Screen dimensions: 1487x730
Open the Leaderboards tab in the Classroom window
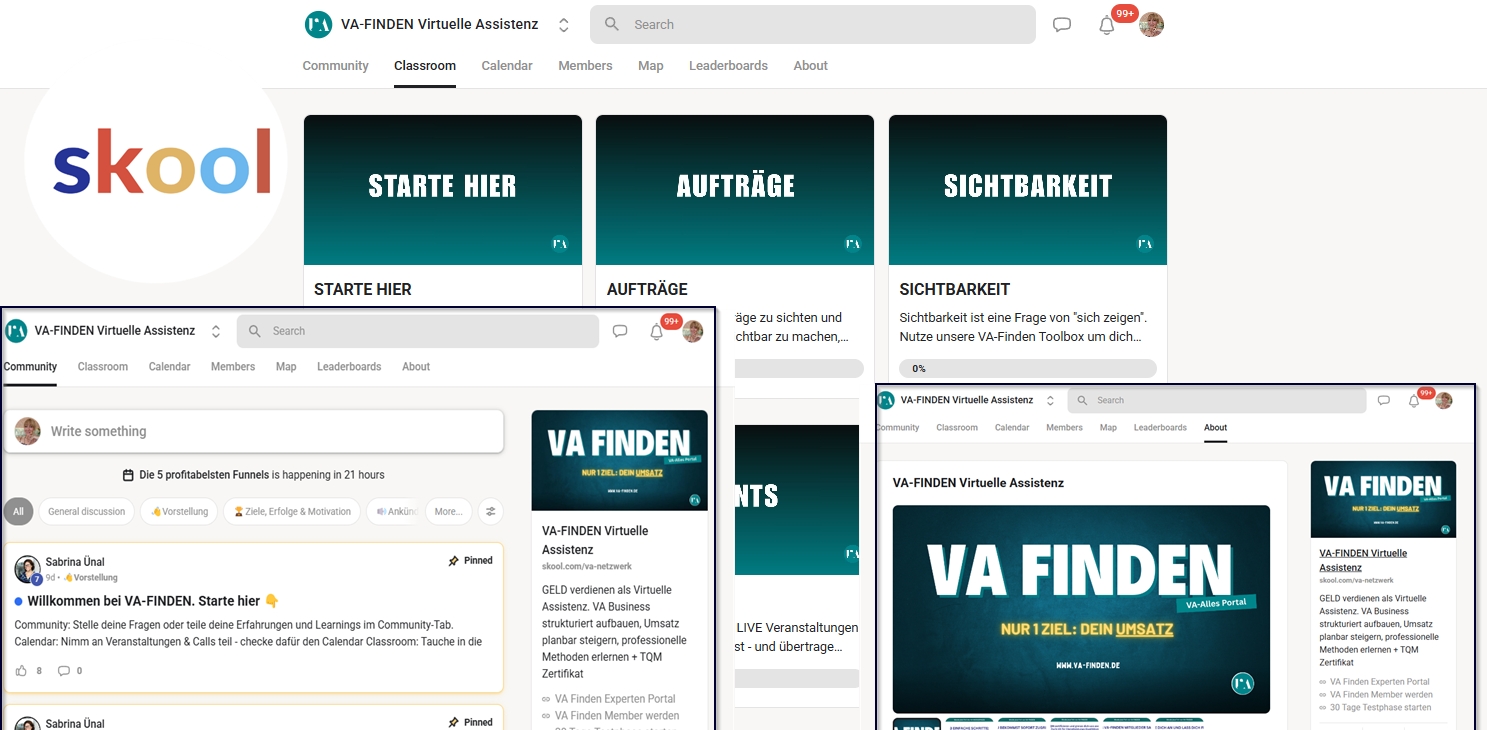pos(728,65)
